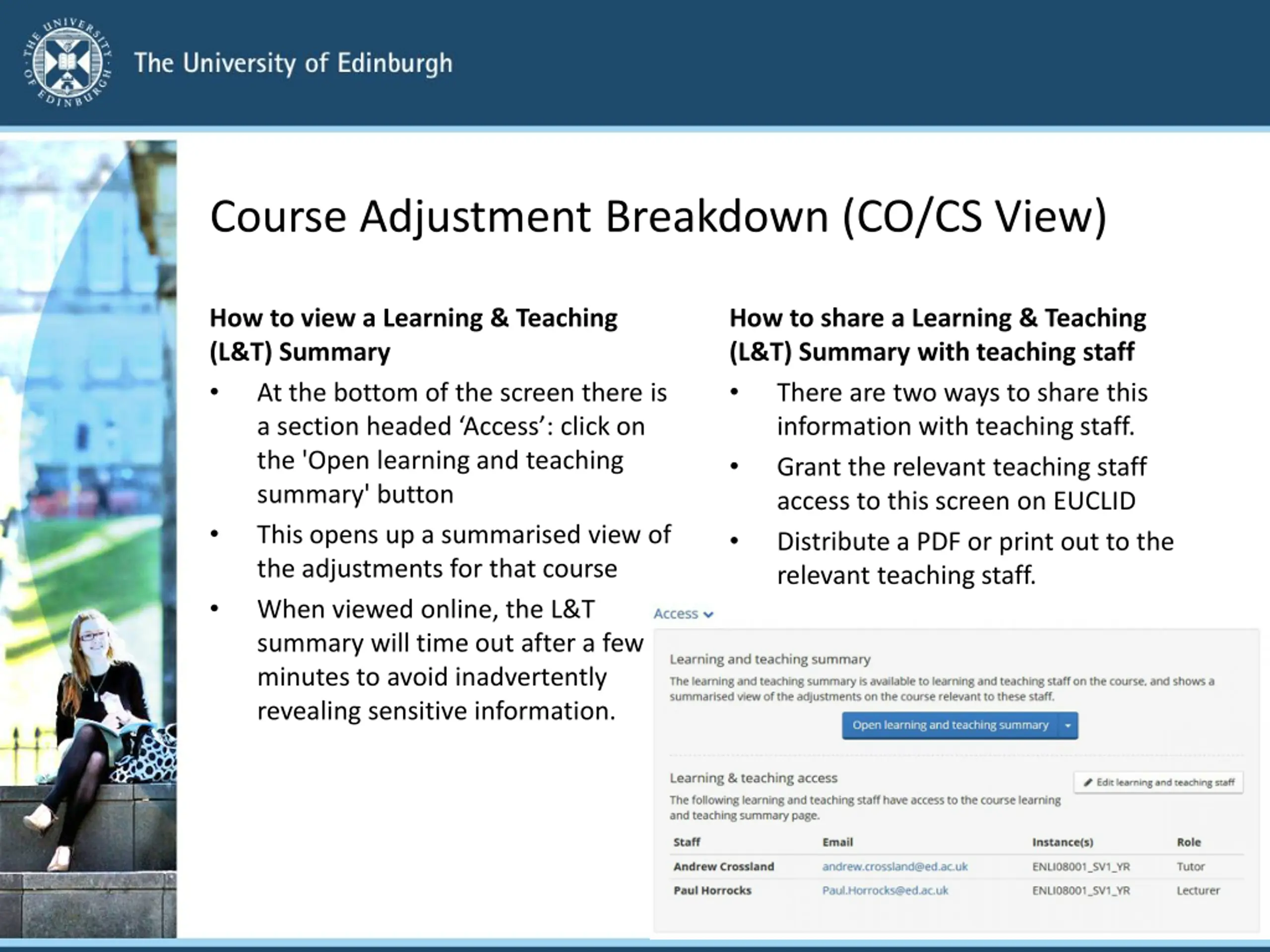Click the 'Grant the relevant teaching staff' bullet
The height and width of the screenshot is (952, 1270).
pos(962,484)
